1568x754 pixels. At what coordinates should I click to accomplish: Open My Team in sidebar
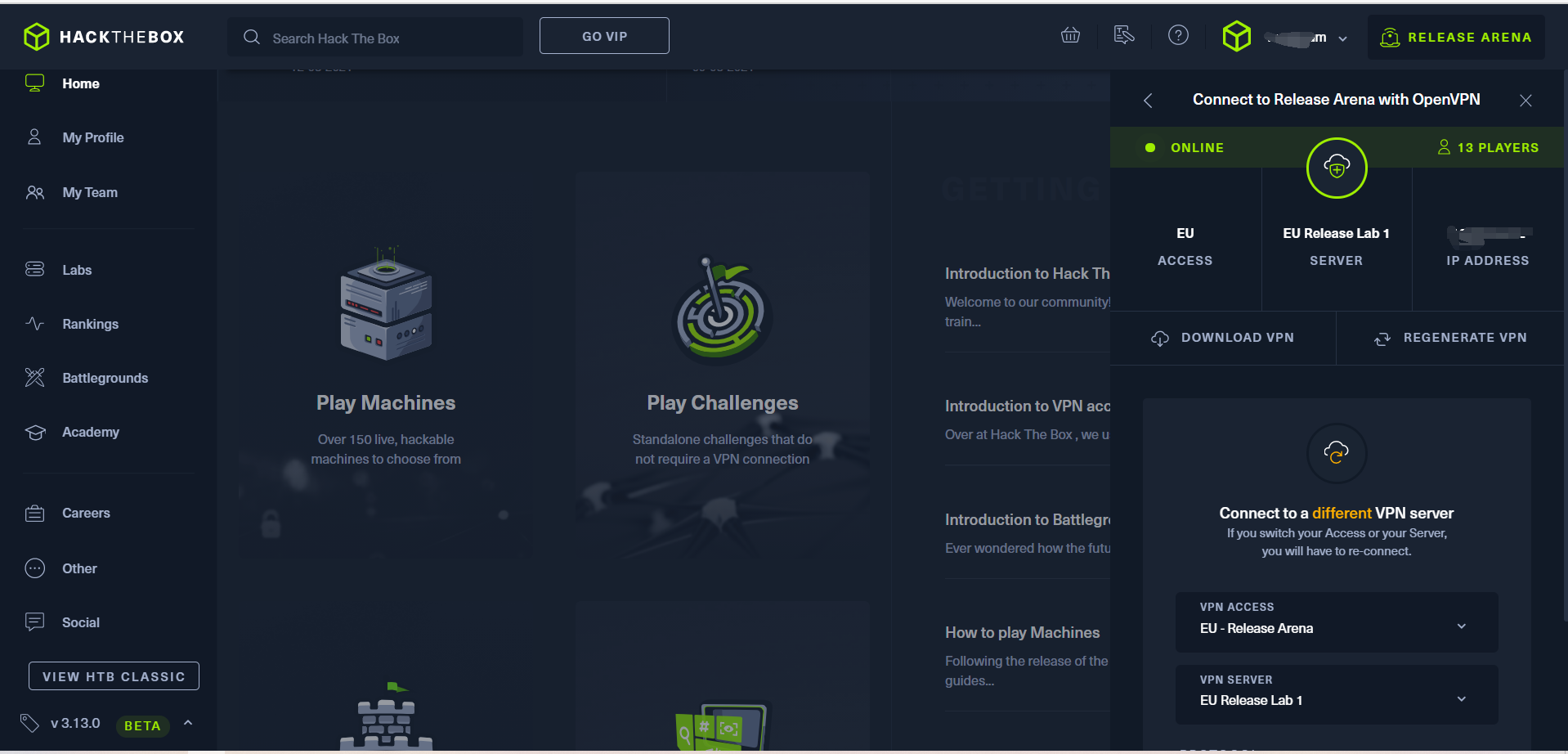click(90, 192)
